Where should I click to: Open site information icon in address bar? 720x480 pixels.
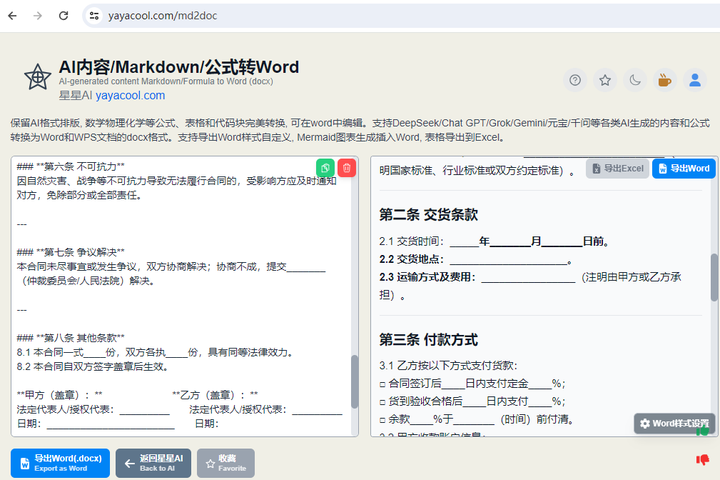tap(94, 16)
